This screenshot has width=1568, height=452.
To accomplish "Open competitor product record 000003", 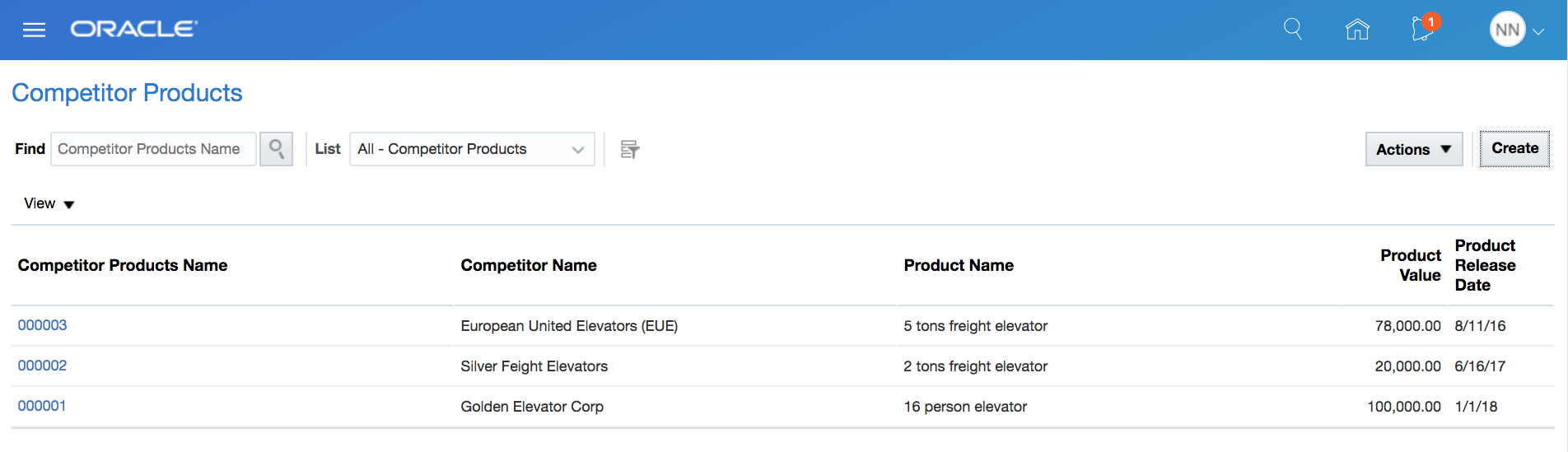I will click(x=43, y=325).
